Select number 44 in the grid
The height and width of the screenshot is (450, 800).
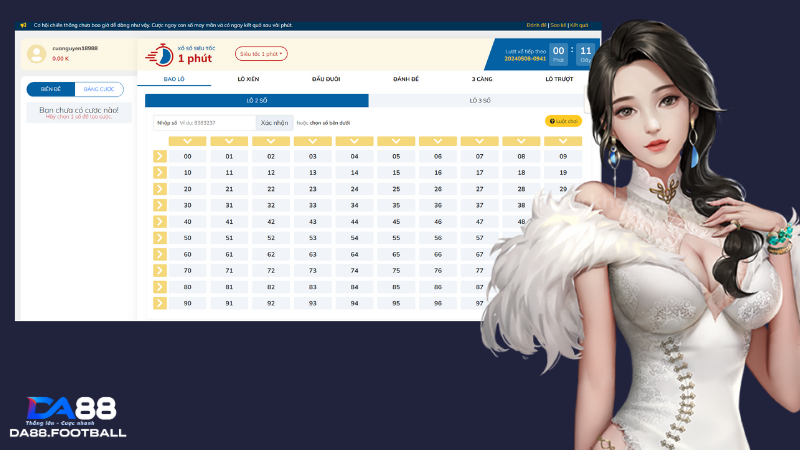click(354, 221)
